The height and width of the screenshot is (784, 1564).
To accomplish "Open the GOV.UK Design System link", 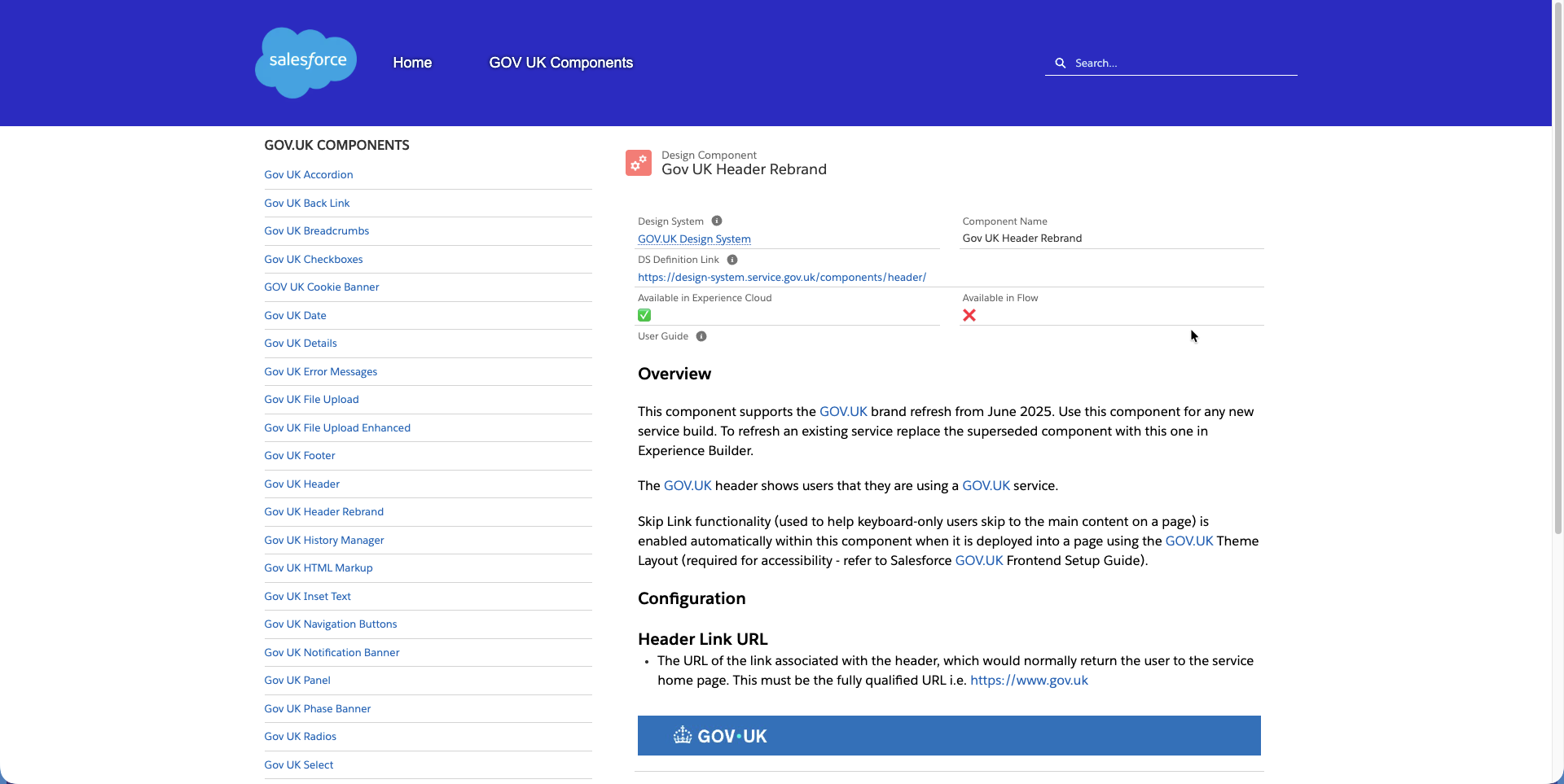I will click(x=694, y=239).
